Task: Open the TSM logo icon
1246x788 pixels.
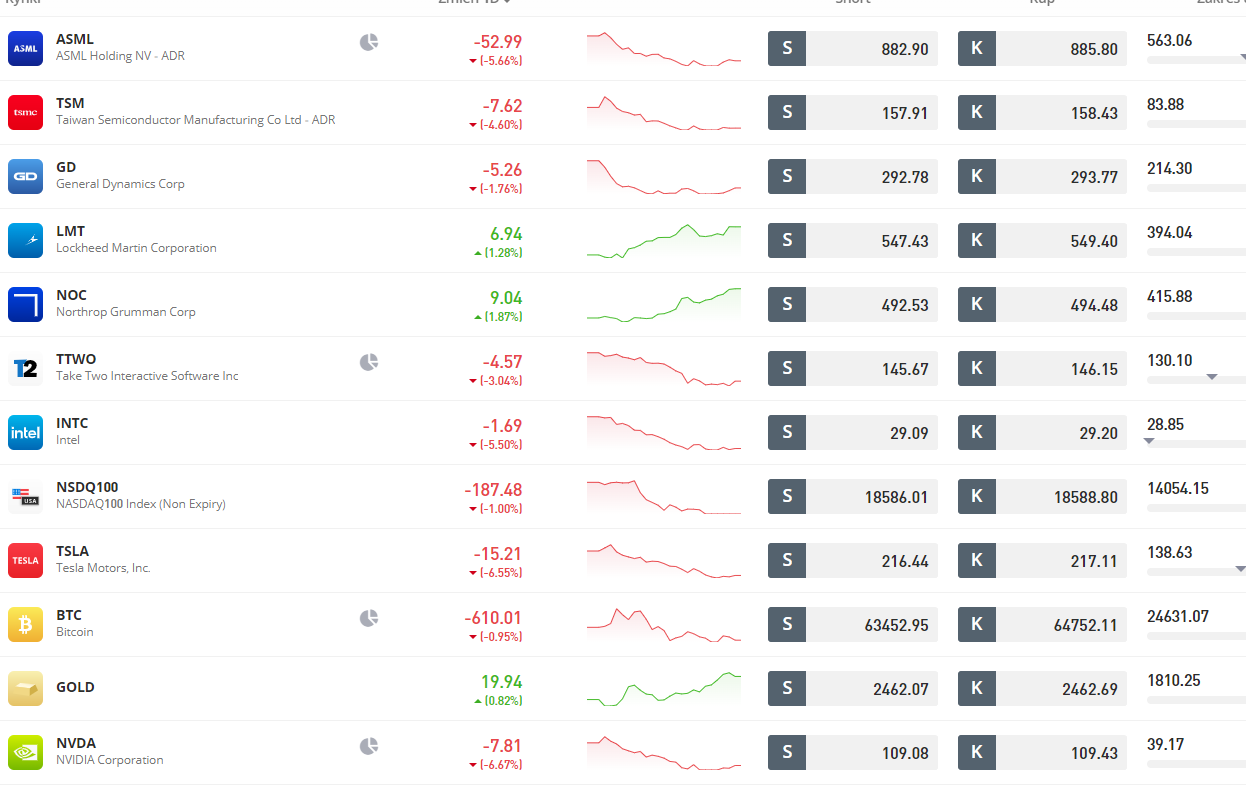Action: point(25,113)
